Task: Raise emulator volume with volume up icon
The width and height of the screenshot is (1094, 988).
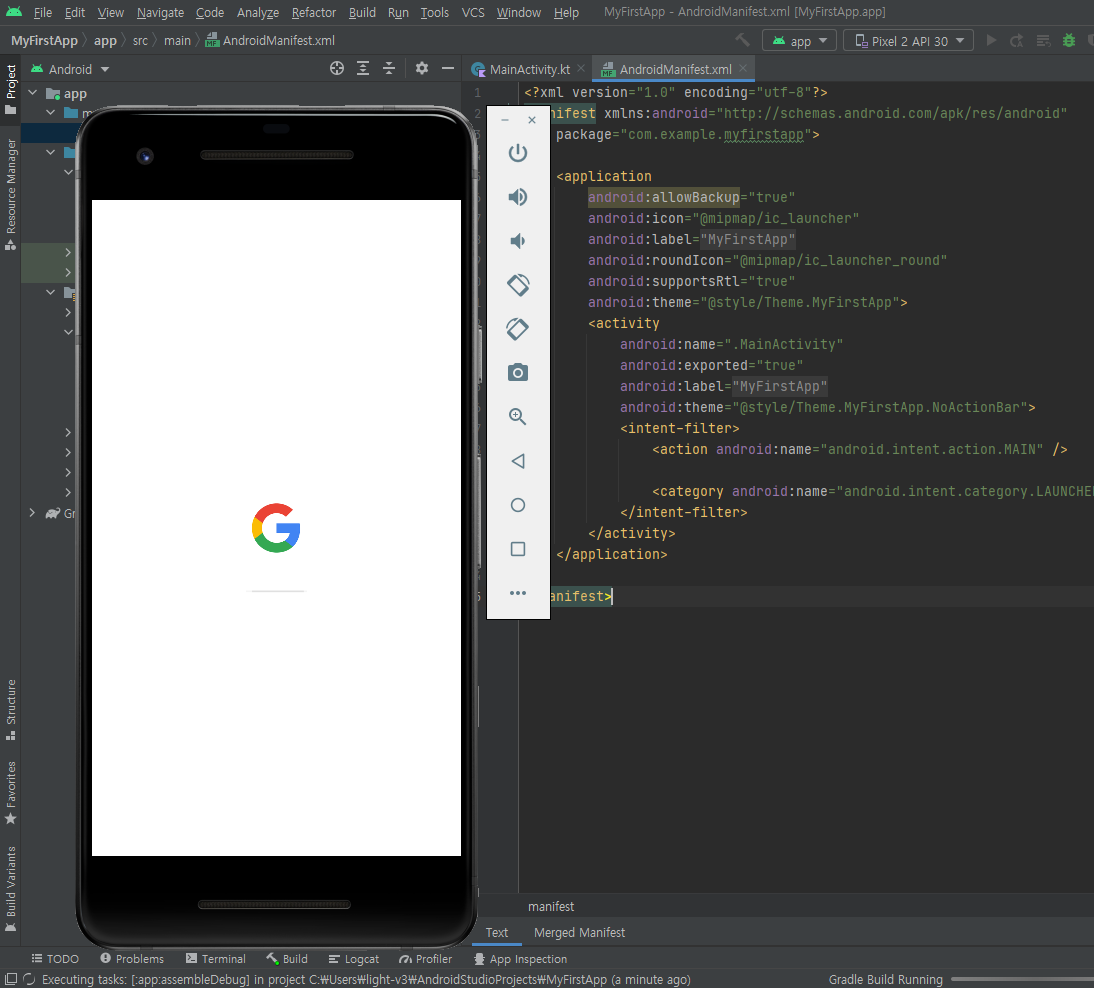Action: tap(518, 197)
